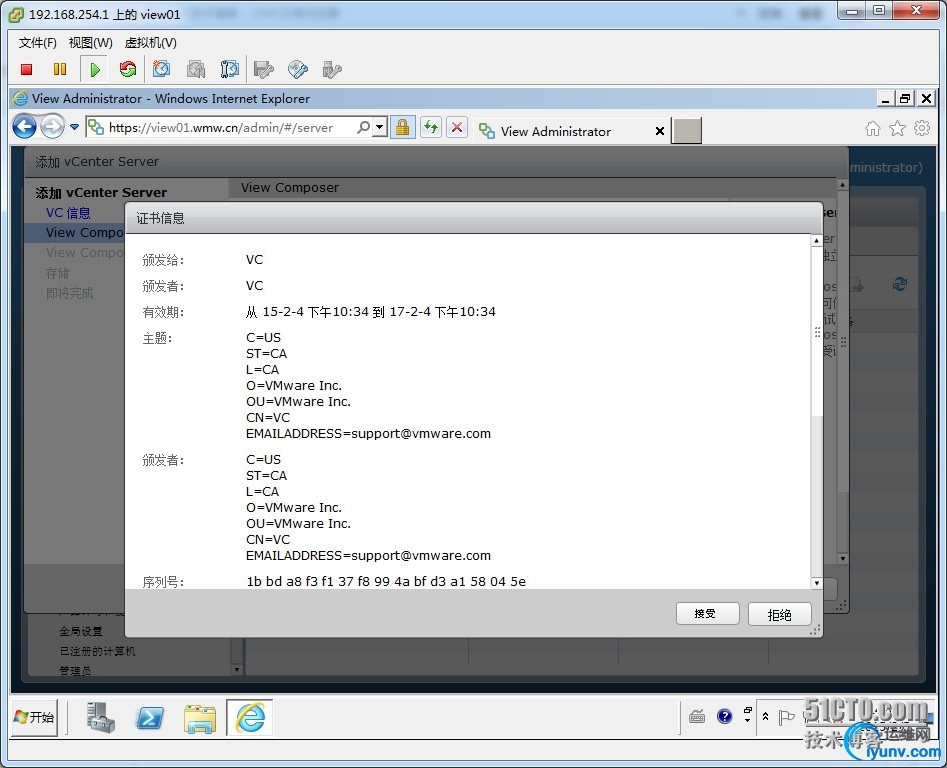Open the 文件(F) menu
Screen dimensions: 947x768
(x=37, y=43)
